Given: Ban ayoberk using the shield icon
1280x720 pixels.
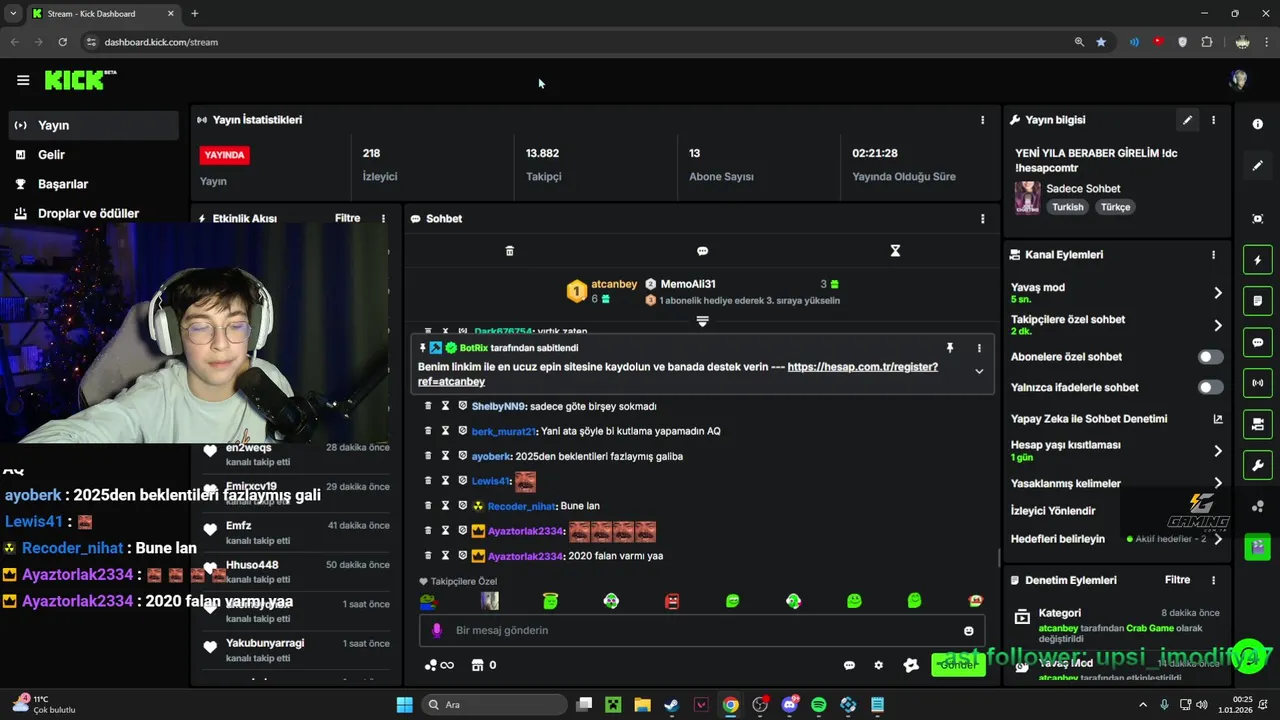Looking at the screenshot, I should [462, 456].
